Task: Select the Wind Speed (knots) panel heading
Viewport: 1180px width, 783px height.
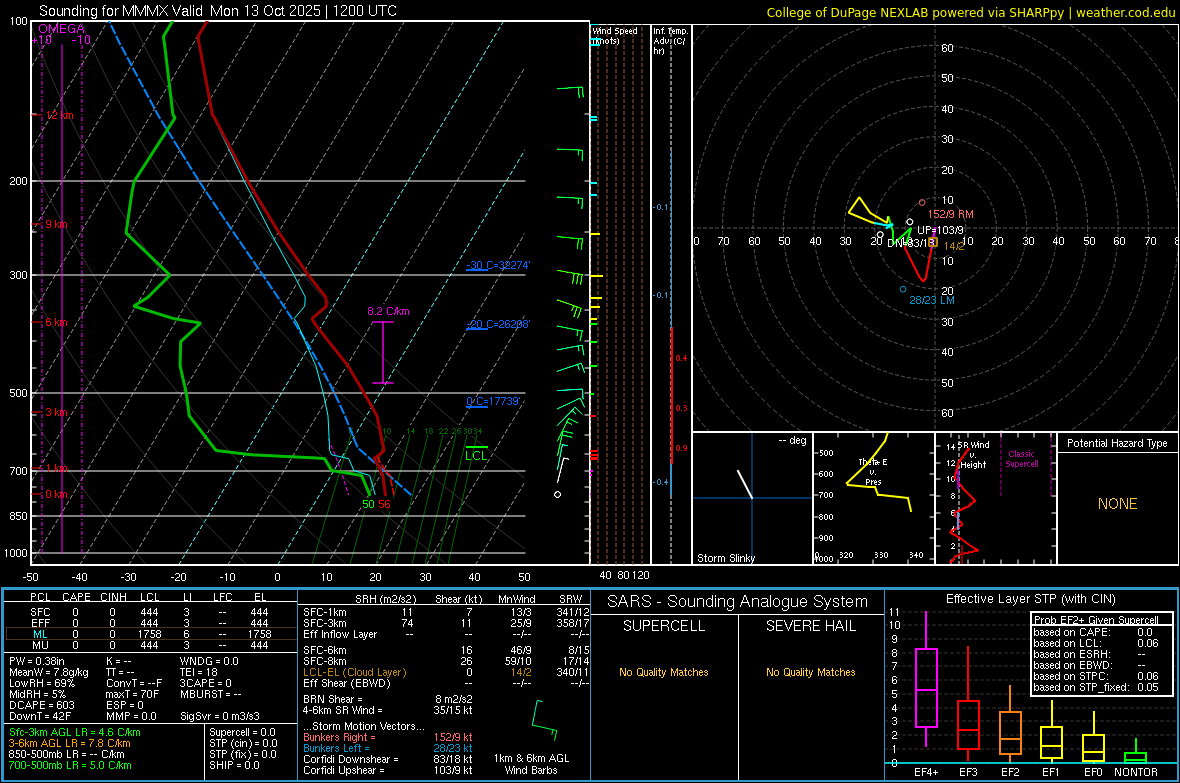Action: point(615,35)
